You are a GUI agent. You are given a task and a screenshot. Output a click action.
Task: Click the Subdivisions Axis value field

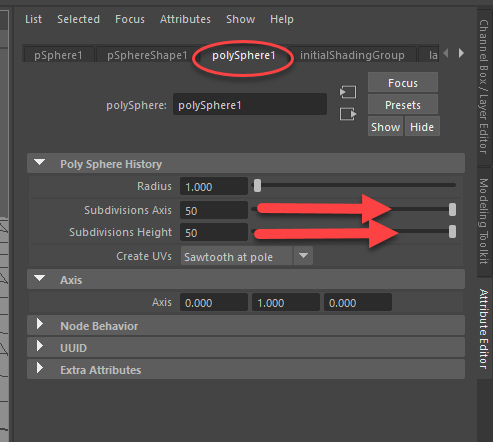[x=214, y=210]
